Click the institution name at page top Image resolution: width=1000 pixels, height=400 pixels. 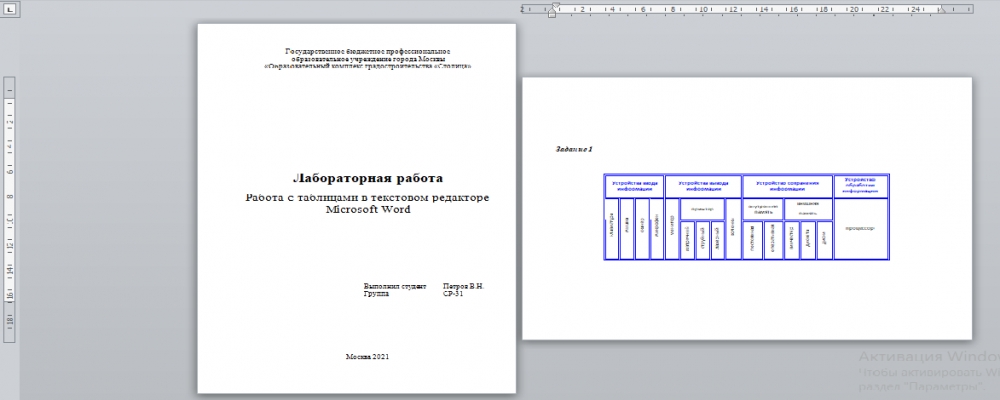coord(368,58)
